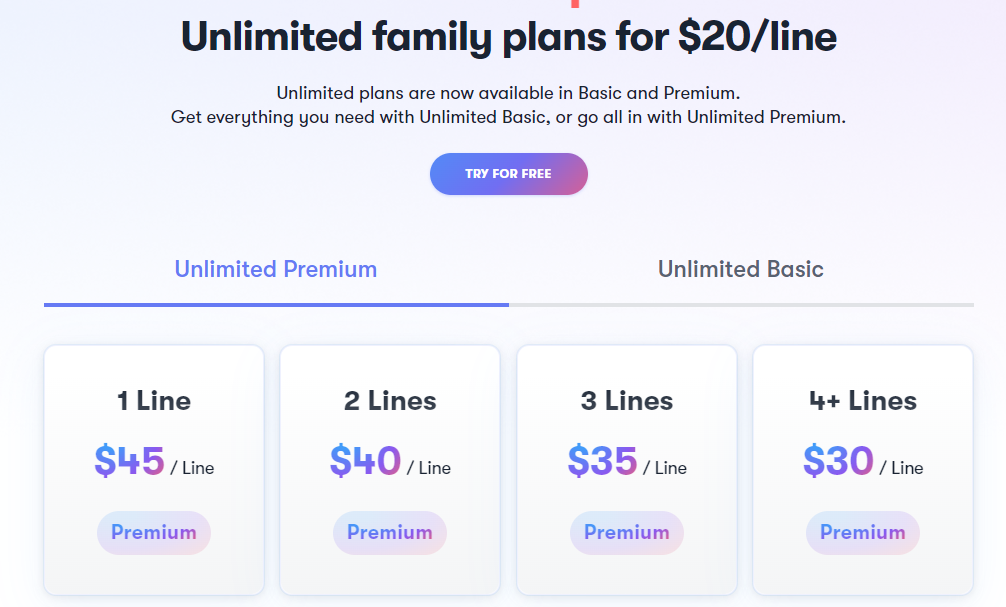Select the 4+ Lines pricing card
The height and width of the screenshot is (607, 1006).
tap(862, 470)
